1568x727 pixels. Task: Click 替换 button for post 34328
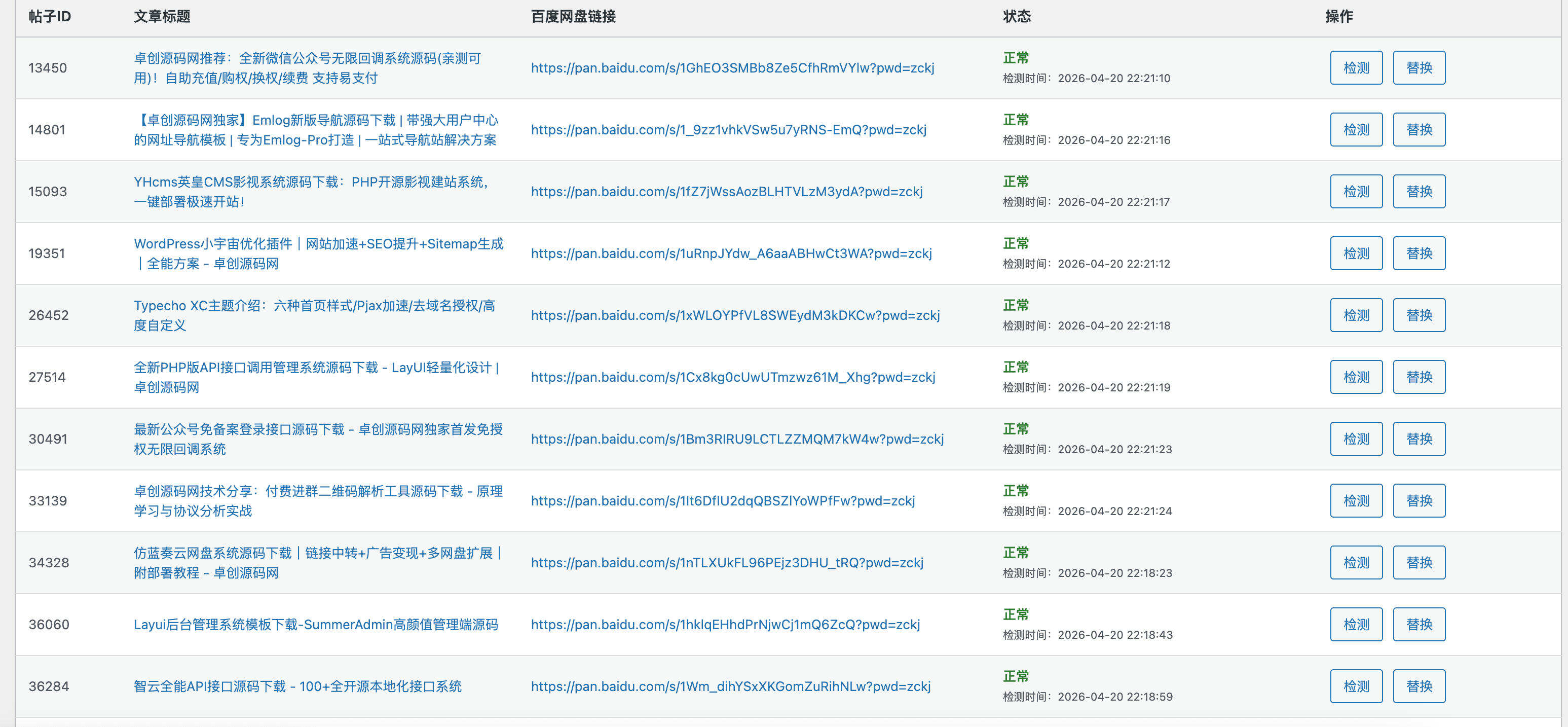click(x=1419, y=562)
